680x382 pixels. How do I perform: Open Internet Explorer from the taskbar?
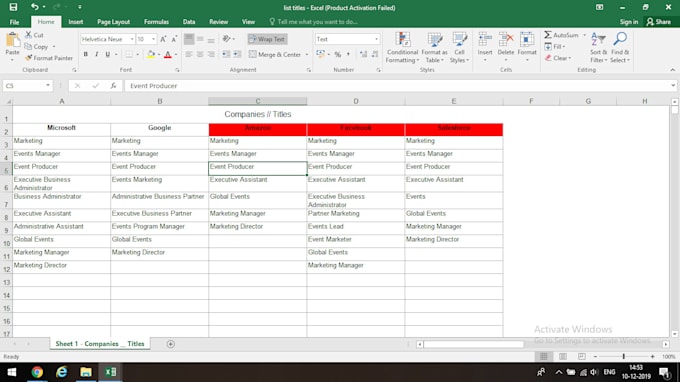click(x=62, y=372)
